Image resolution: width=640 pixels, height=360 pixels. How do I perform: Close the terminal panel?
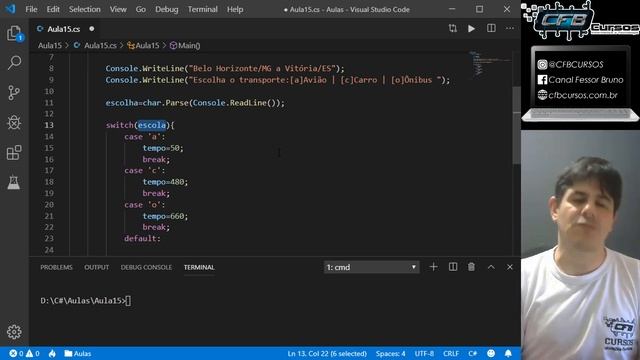510,267
